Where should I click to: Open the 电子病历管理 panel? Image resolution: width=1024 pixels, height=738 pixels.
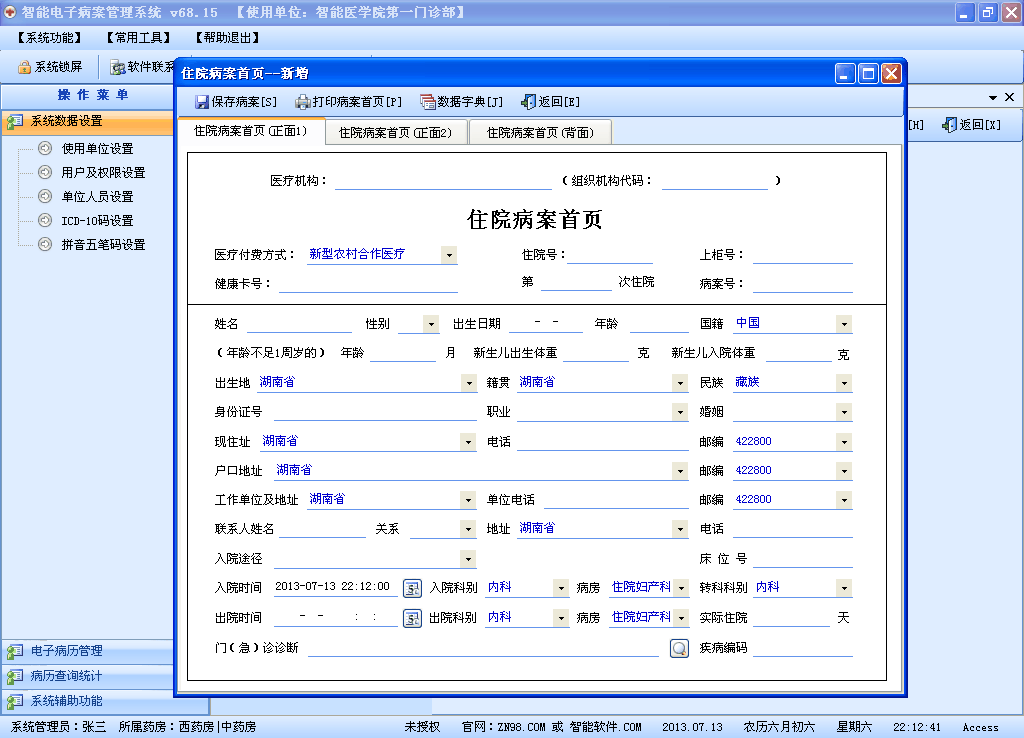point(88,651)
